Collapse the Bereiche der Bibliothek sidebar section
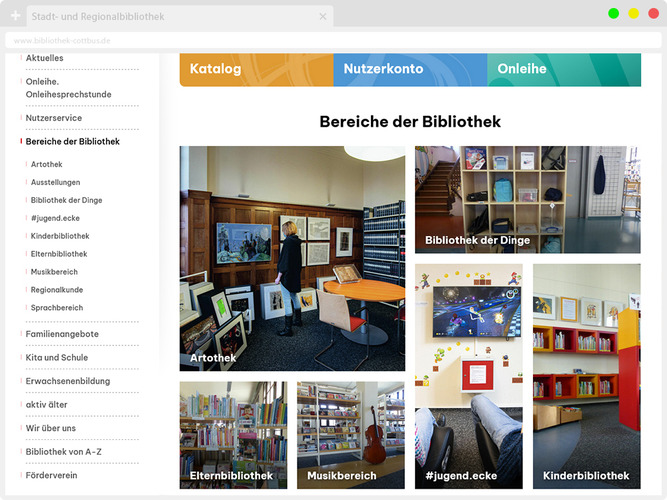667x500 pixels. 72,142
